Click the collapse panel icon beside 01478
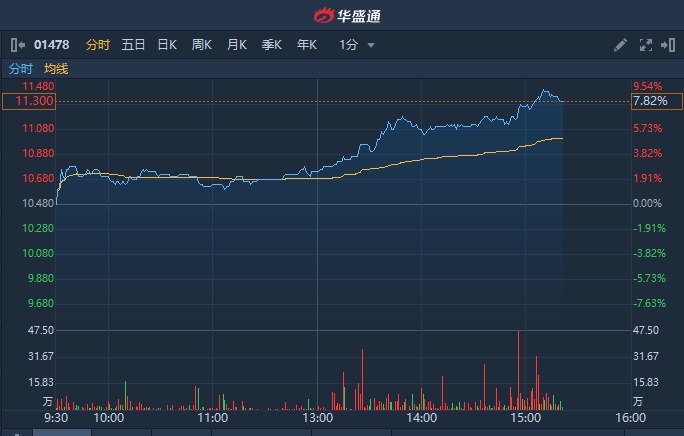684x436 pixels. click(x=18, y=45)
